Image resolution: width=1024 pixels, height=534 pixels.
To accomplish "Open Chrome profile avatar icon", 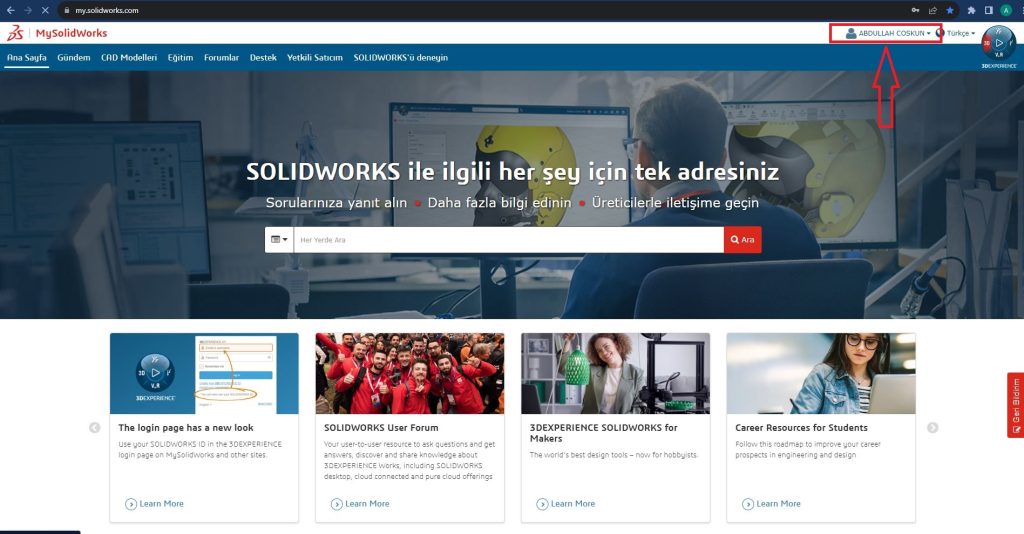I will click(x=1006, y=10).
